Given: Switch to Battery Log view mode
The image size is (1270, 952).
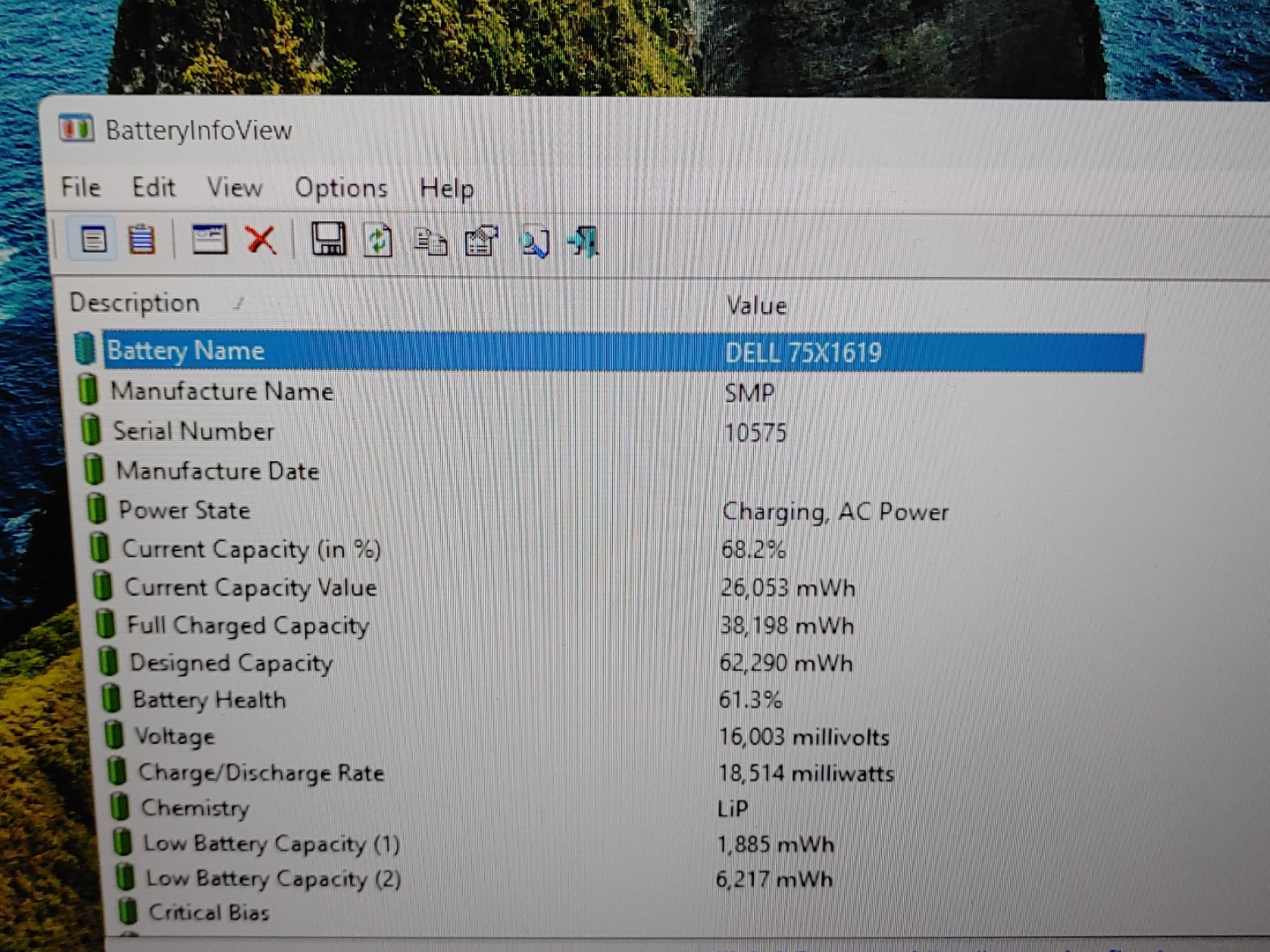Looking at the screenshot, I should [x=141, y=239].
